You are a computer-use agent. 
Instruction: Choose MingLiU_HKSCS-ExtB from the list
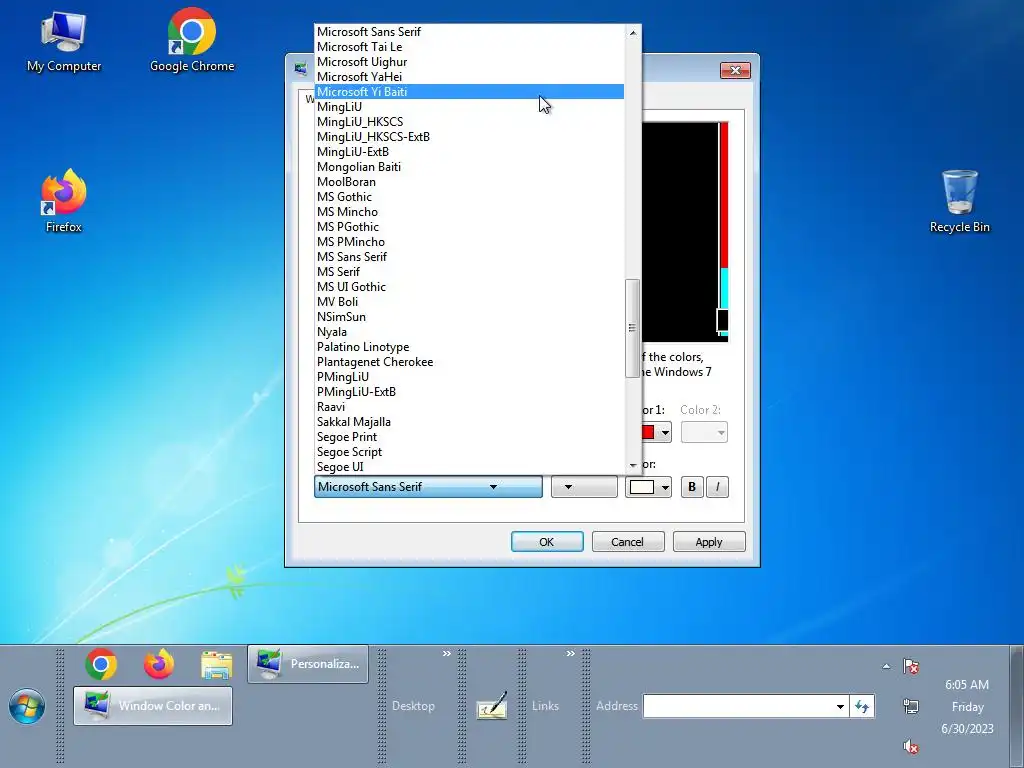469,136
